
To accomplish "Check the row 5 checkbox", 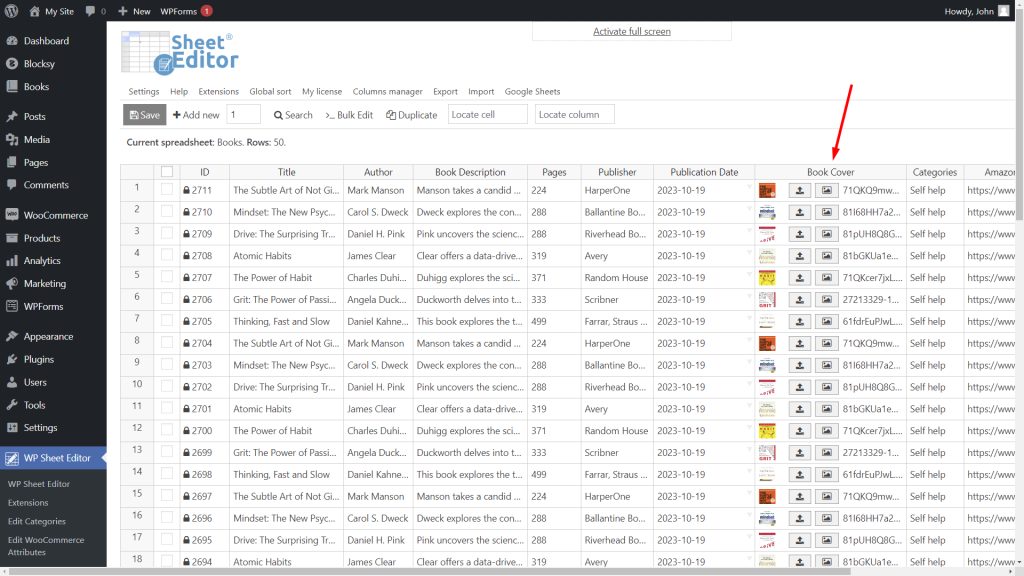I will (167, 277).
